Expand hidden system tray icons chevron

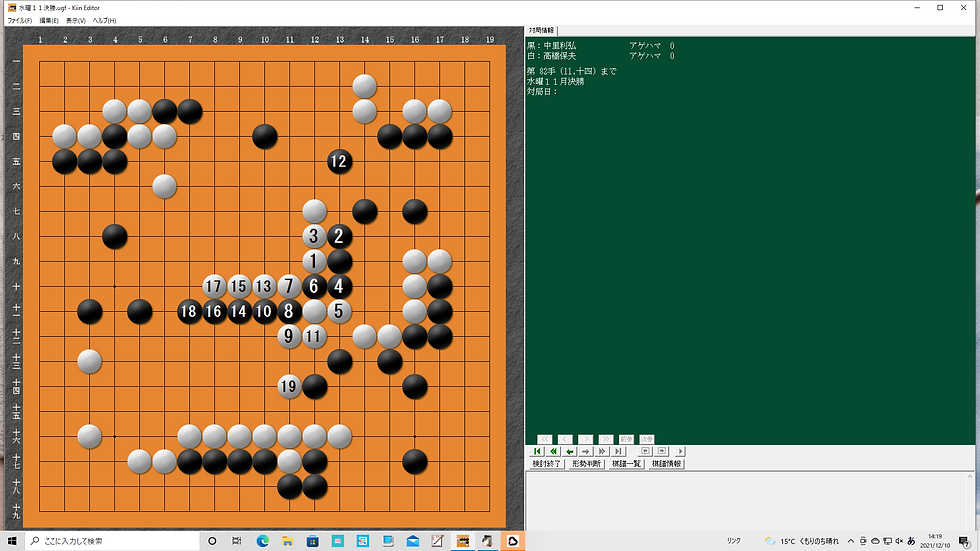pyautogui.click(x=851, y=541)
